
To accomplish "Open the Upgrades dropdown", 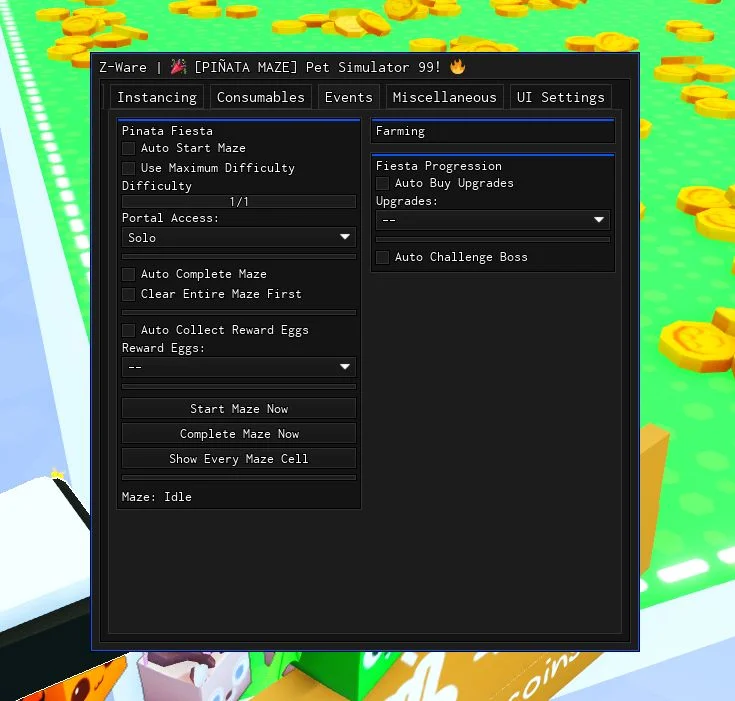I will click(x=493, y=219).
